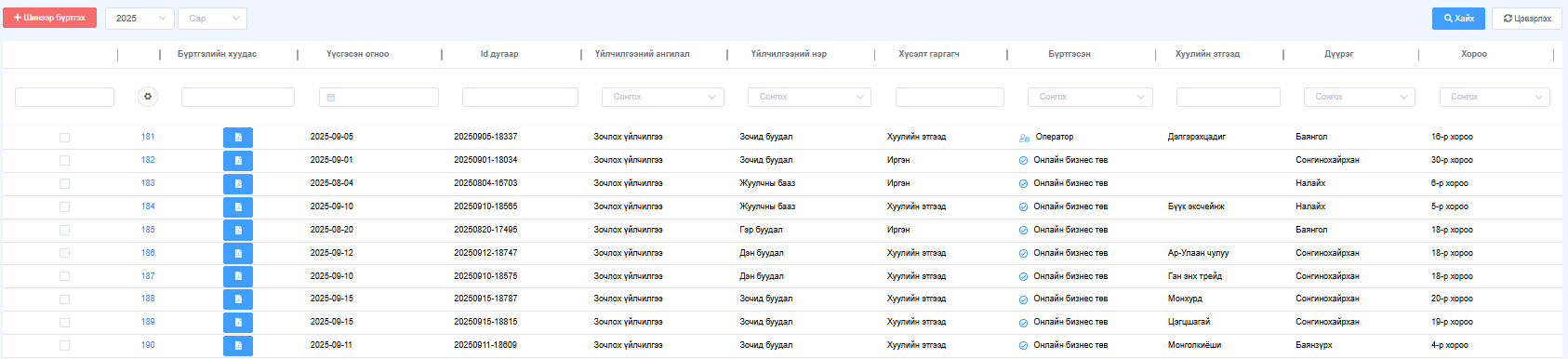
Task: Focus the Хуулийн этгээд filter input
Action: (x=1229, y=97)
